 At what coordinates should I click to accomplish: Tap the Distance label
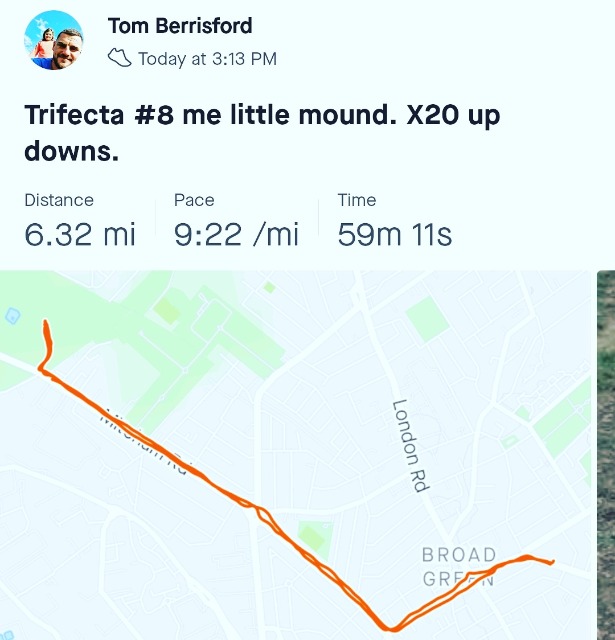click(59, 200)
